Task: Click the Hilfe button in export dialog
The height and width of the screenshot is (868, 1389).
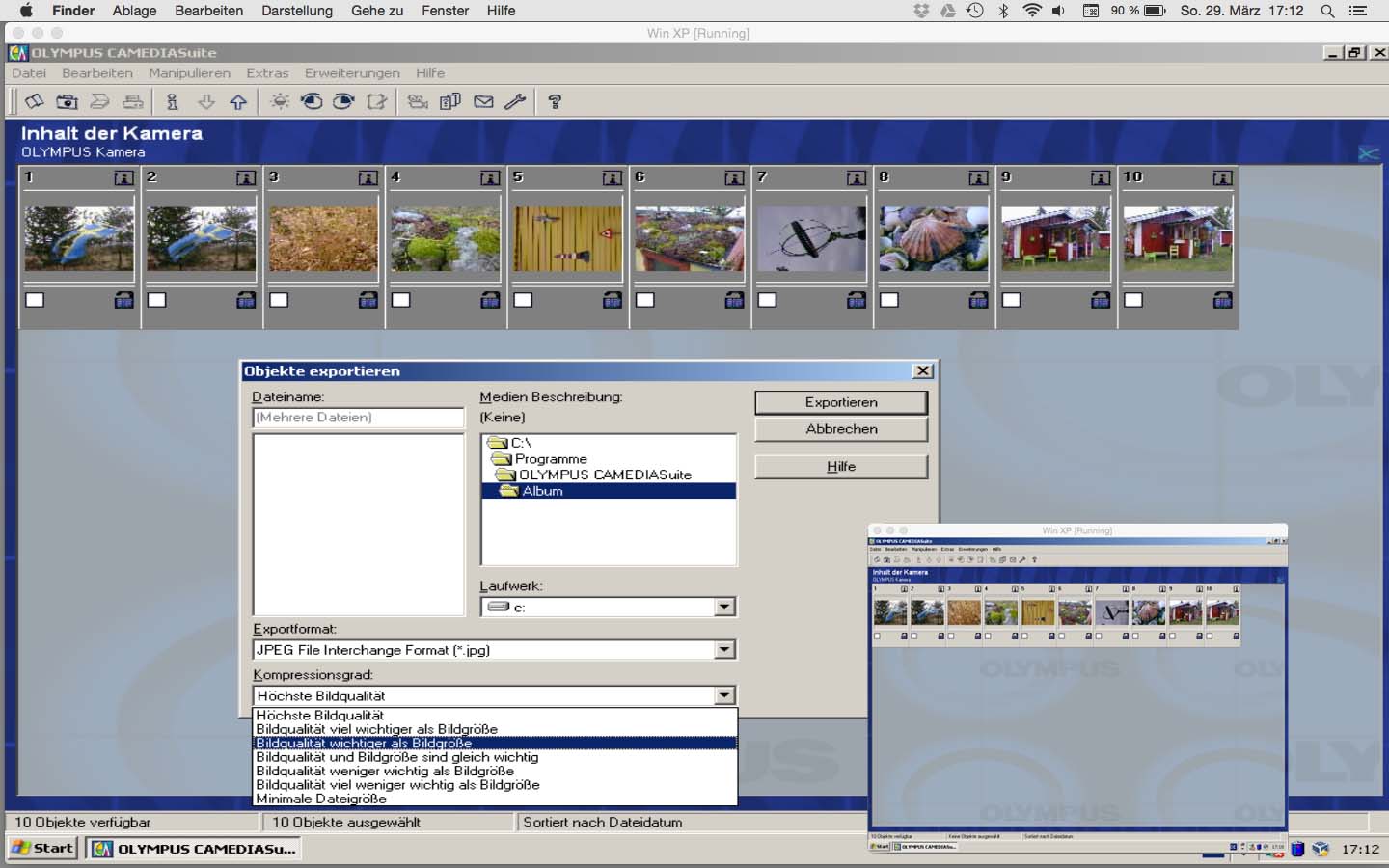Action: coord(841,467)
